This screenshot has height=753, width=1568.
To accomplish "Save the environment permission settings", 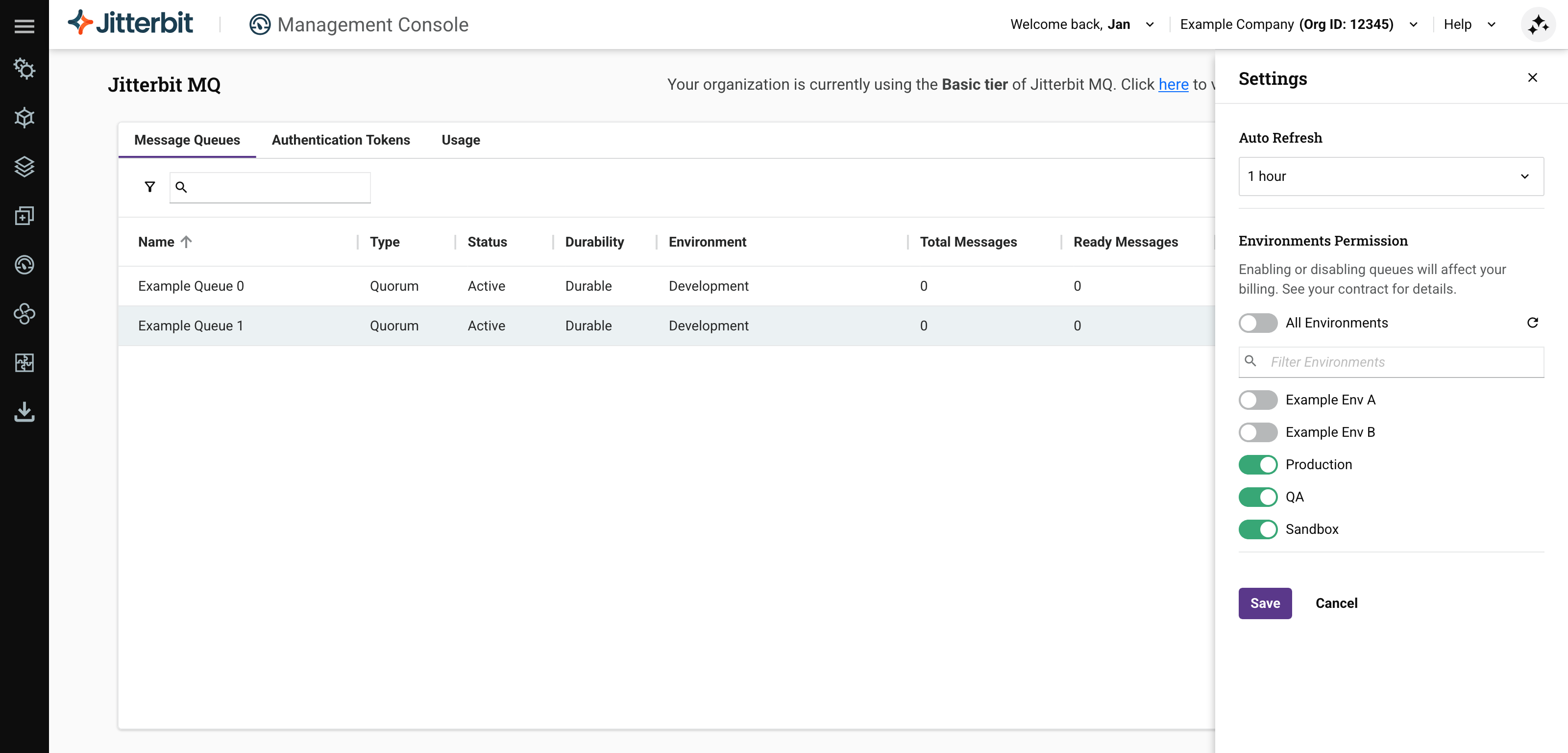I will click(1265, 603).
